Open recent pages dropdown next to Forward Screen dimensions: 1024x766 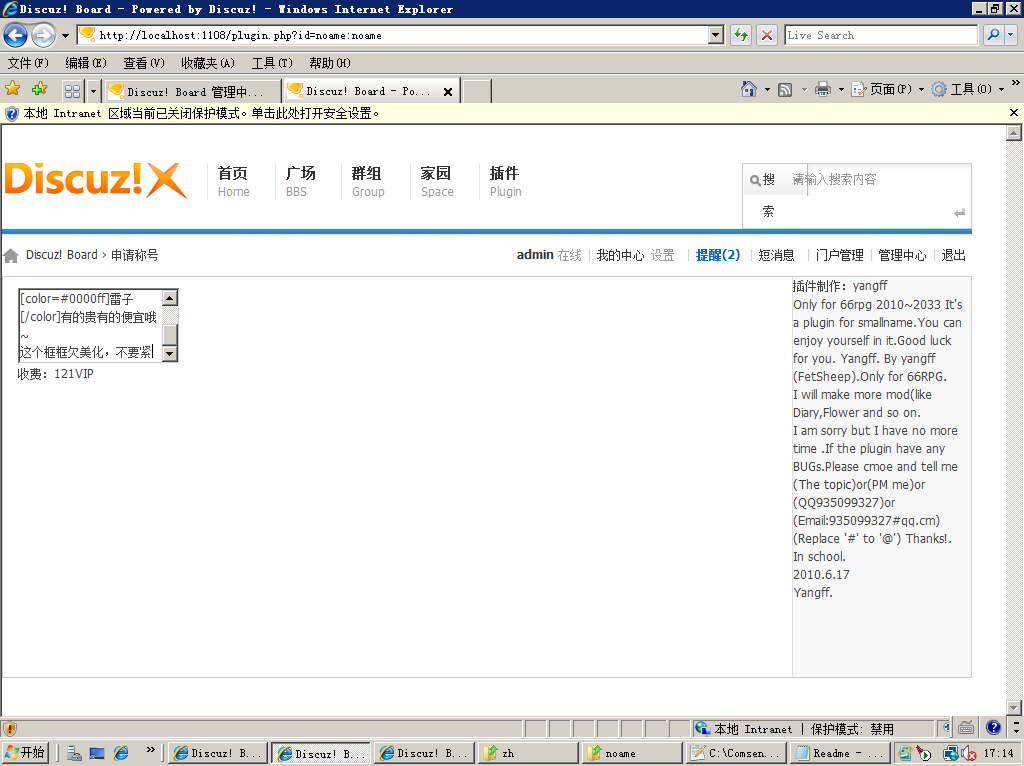tap(65, 36)
